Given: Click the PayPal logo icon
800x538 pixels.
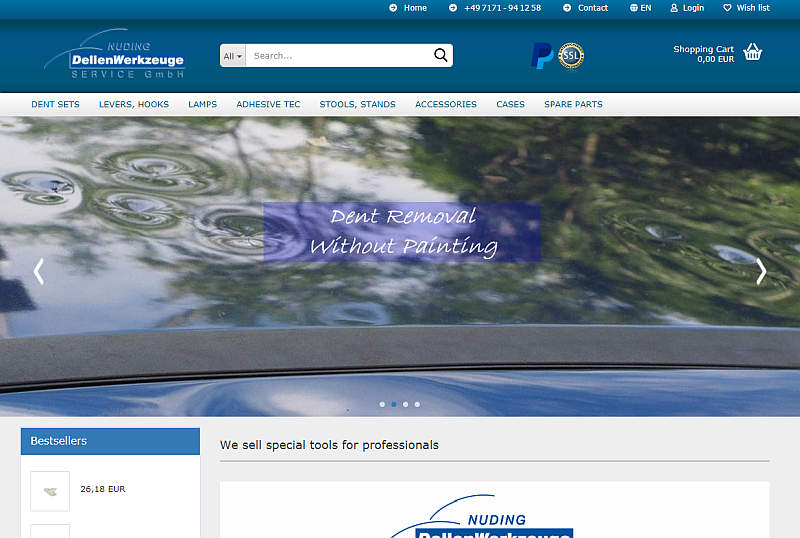Looking at the screenshot, I should [x=542, y=56].
